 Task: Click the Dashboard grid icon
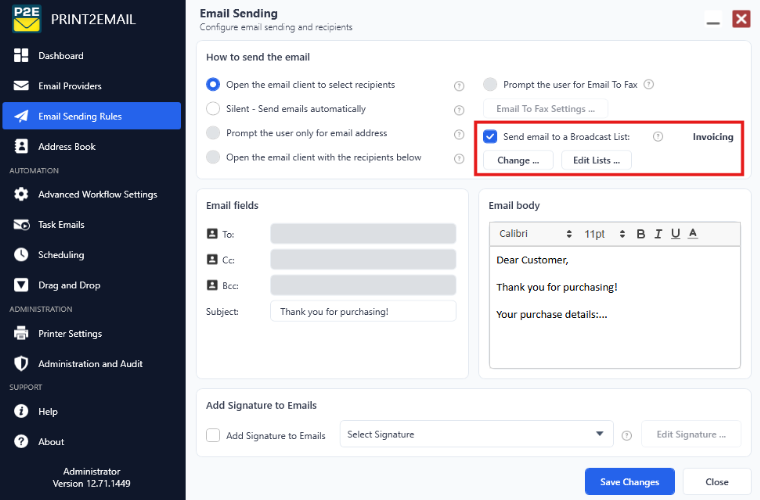coord(21,55)
